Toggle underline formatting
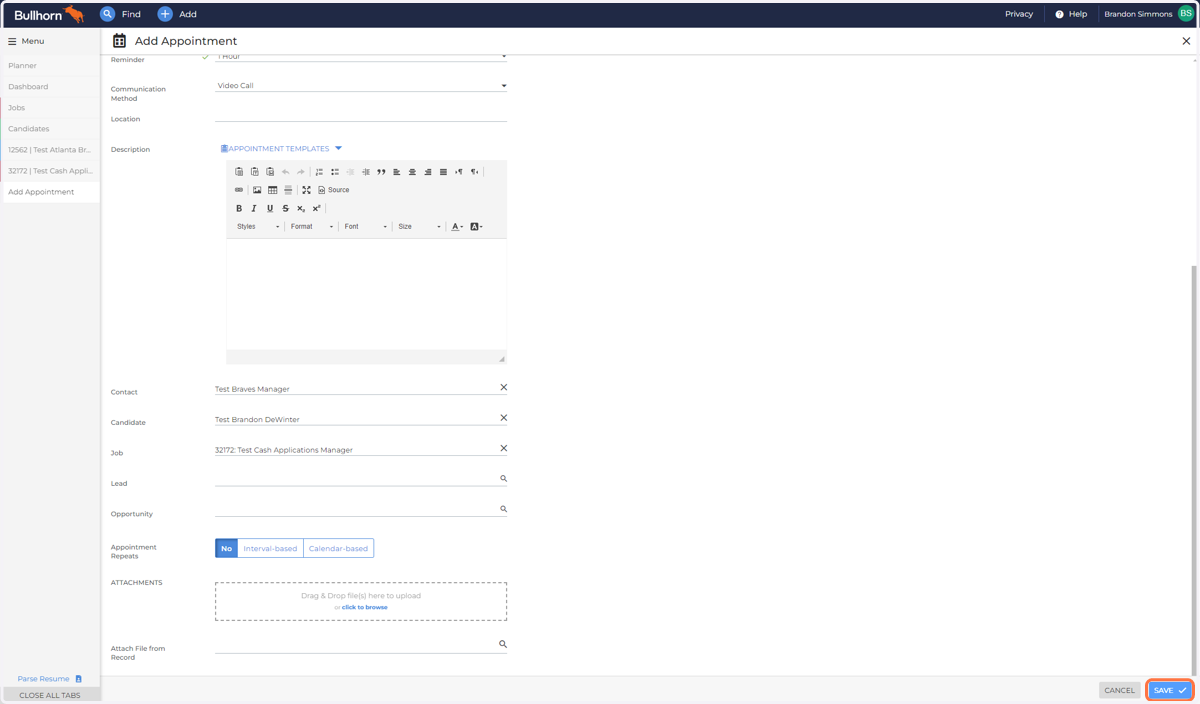 (x=270, y=208)
